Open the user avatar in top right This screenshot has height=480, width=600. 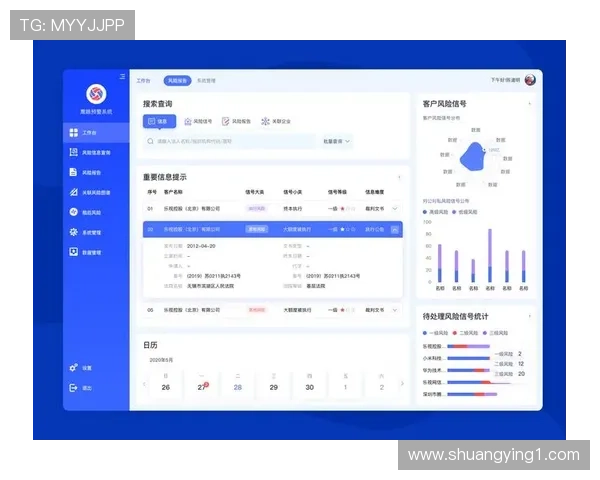pos(530,80)
